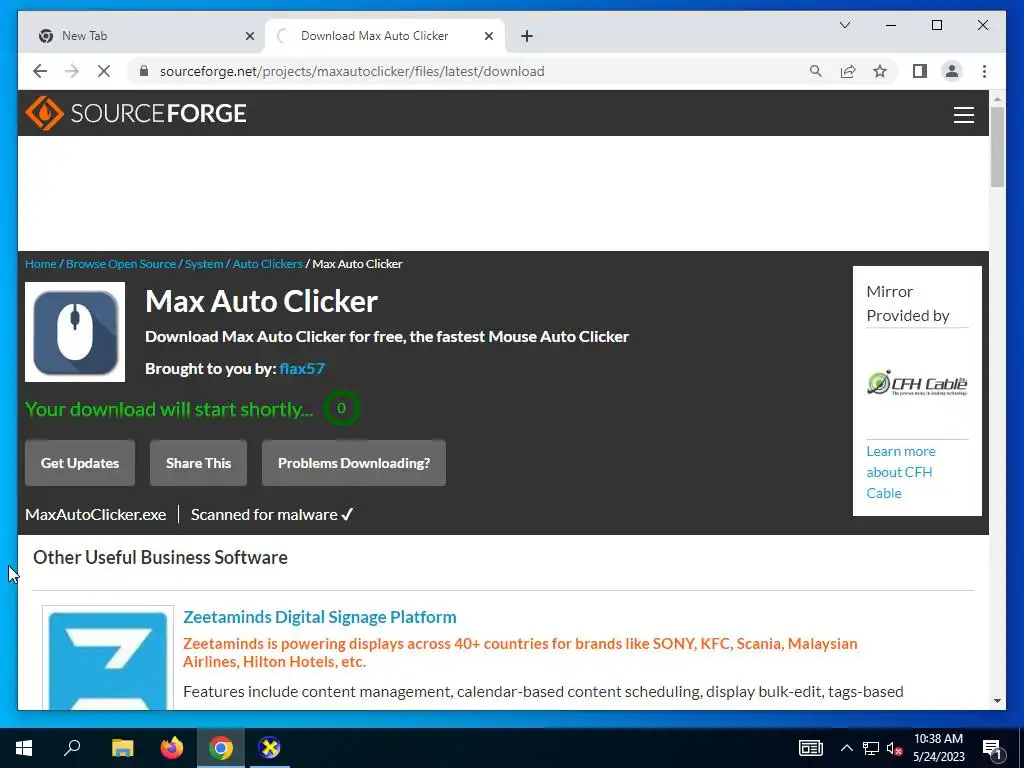Click the Get Updates button
This screenshot has height=768, width=1024.
(x=80, y=463)
